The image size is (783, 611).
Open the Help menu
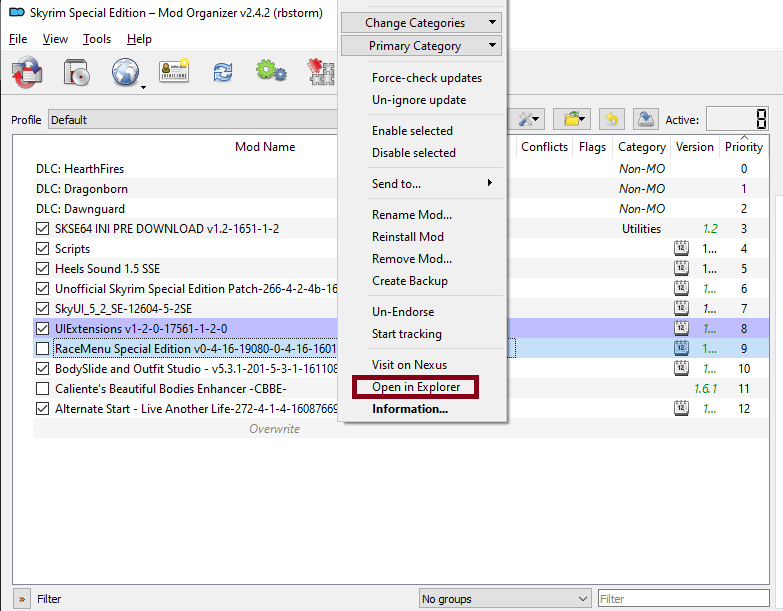pos(139,39)
